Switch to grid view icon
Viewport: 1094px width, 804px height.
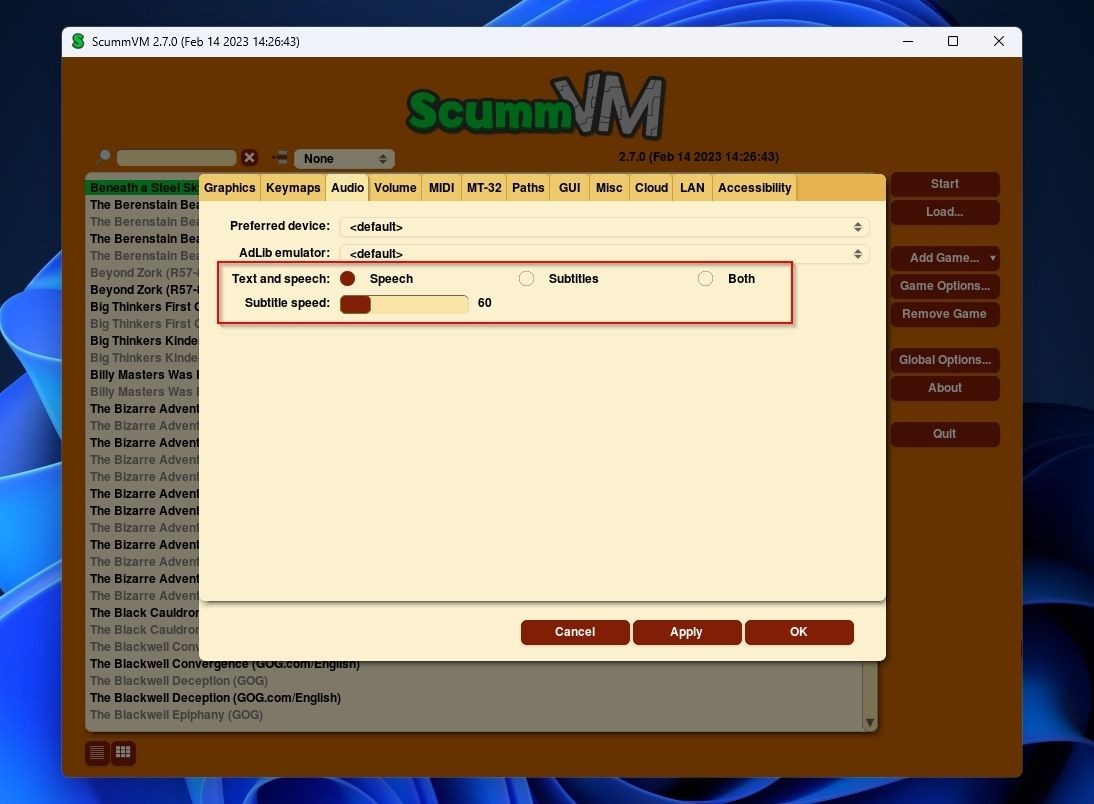click(x=123, y=752)
